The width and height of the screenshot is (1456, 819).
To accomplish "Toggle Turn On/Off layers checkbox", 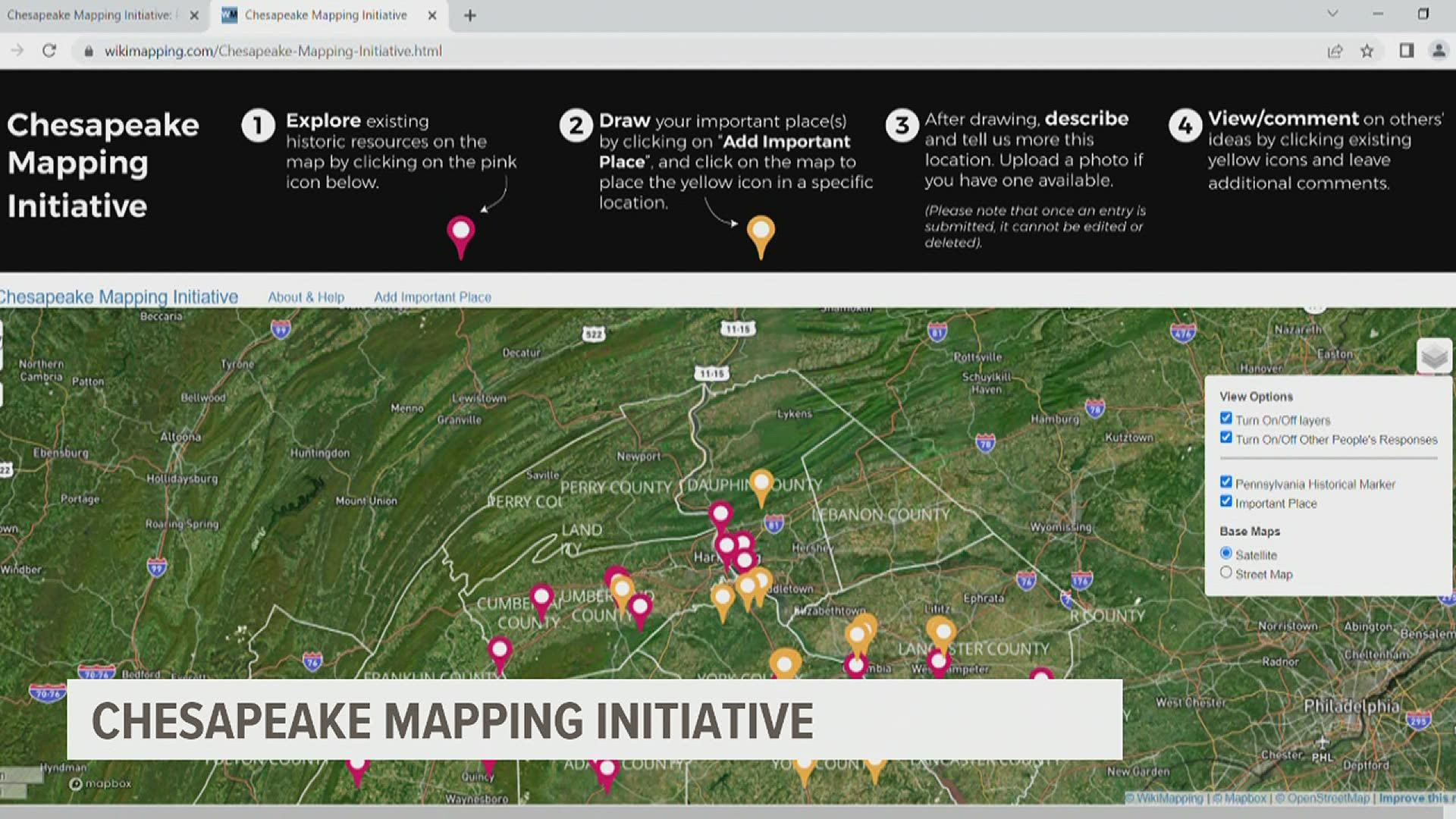I will [x=1225, y=419].
